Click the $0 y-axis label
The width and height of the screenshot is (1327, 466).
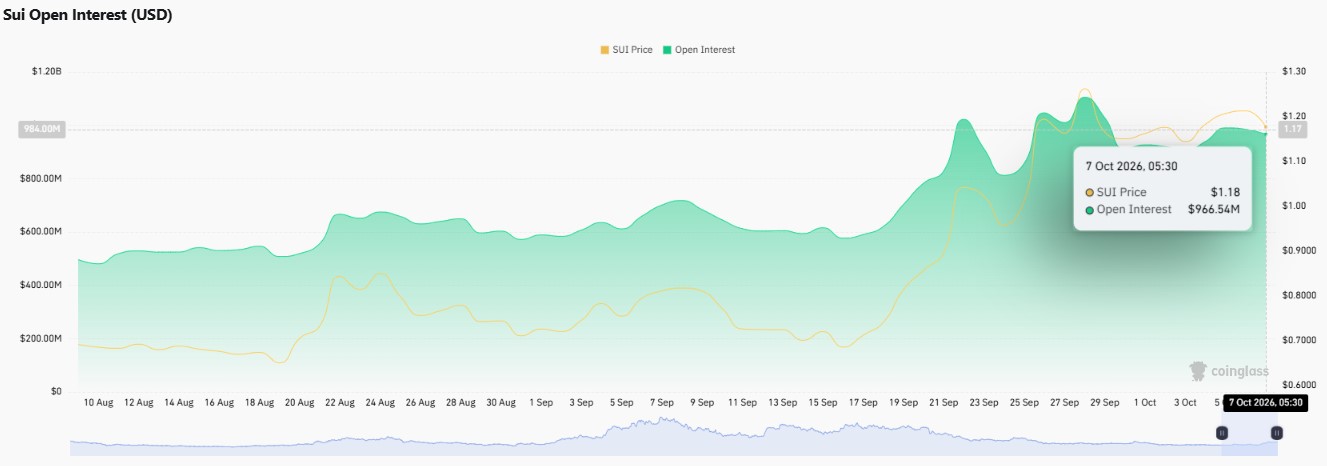[x=55, y=392]
